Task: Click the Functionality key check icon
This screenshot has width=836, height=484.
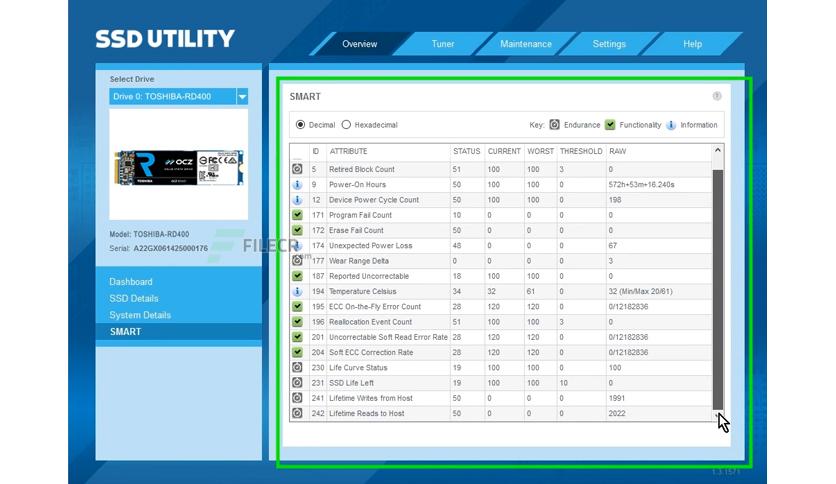Action: [610, 125]
